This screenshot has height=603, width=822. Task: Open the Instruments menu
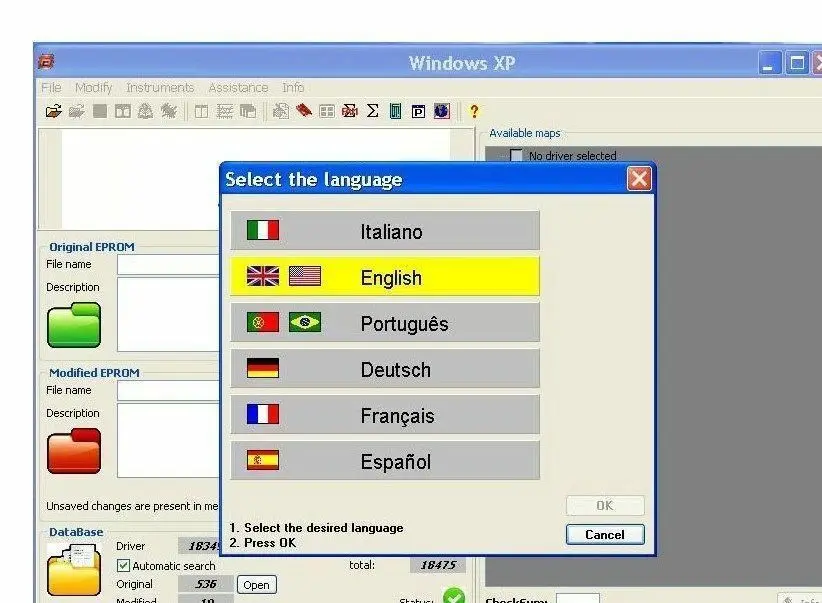click(x=160, y=88)
